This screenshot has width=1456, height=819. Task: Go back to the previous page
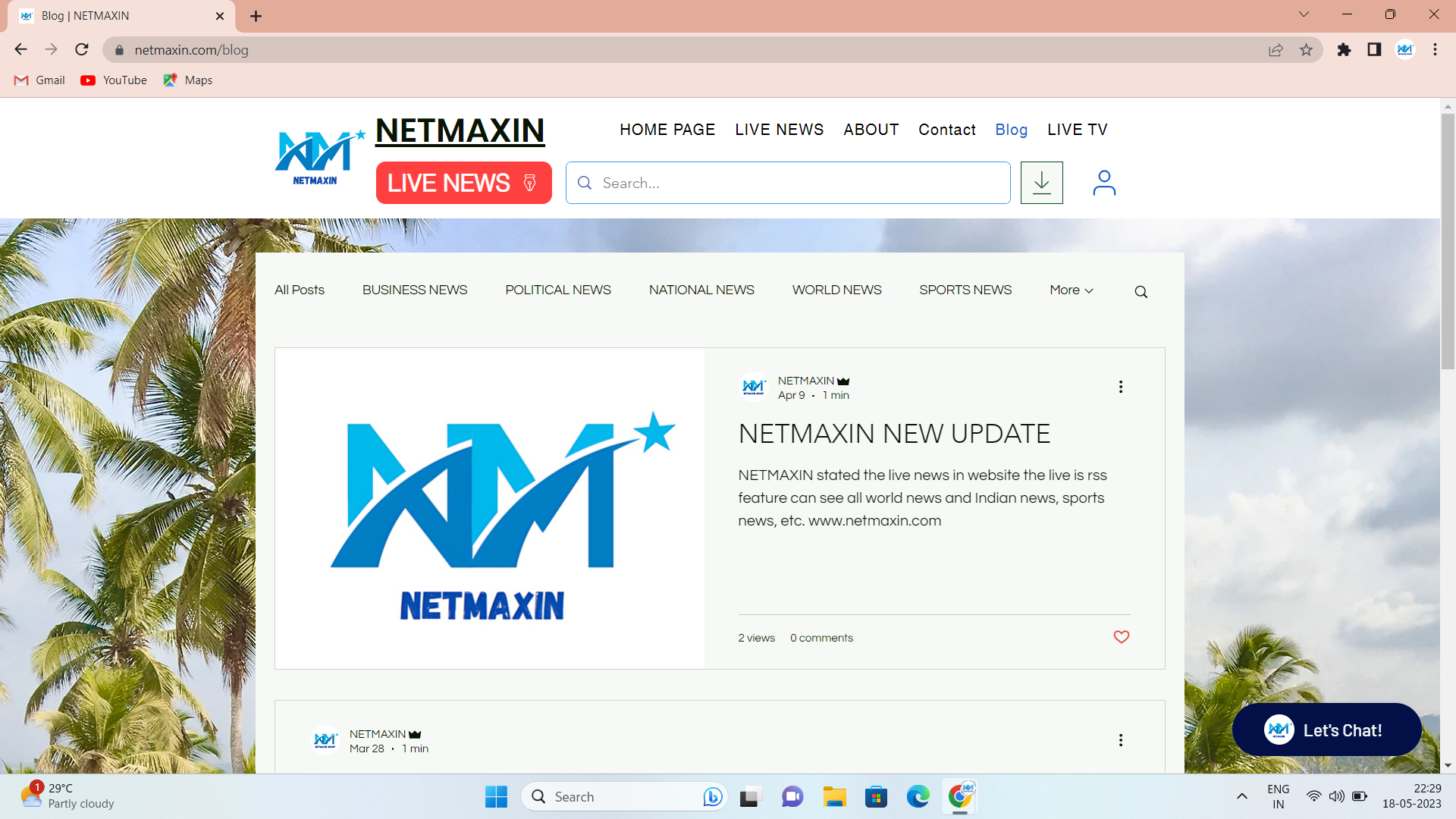(x=20, y=50)
